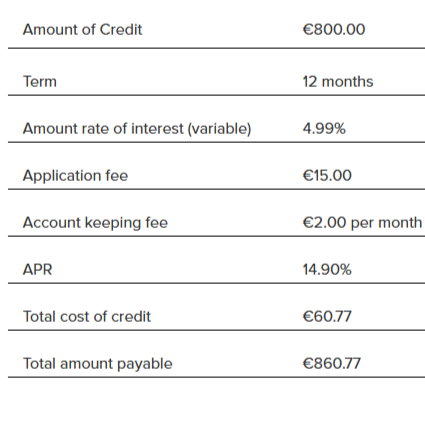Click the word payable in last row
Image resolution: width=425 pixels, height=425 pixels.
click(x=145, y=364)
